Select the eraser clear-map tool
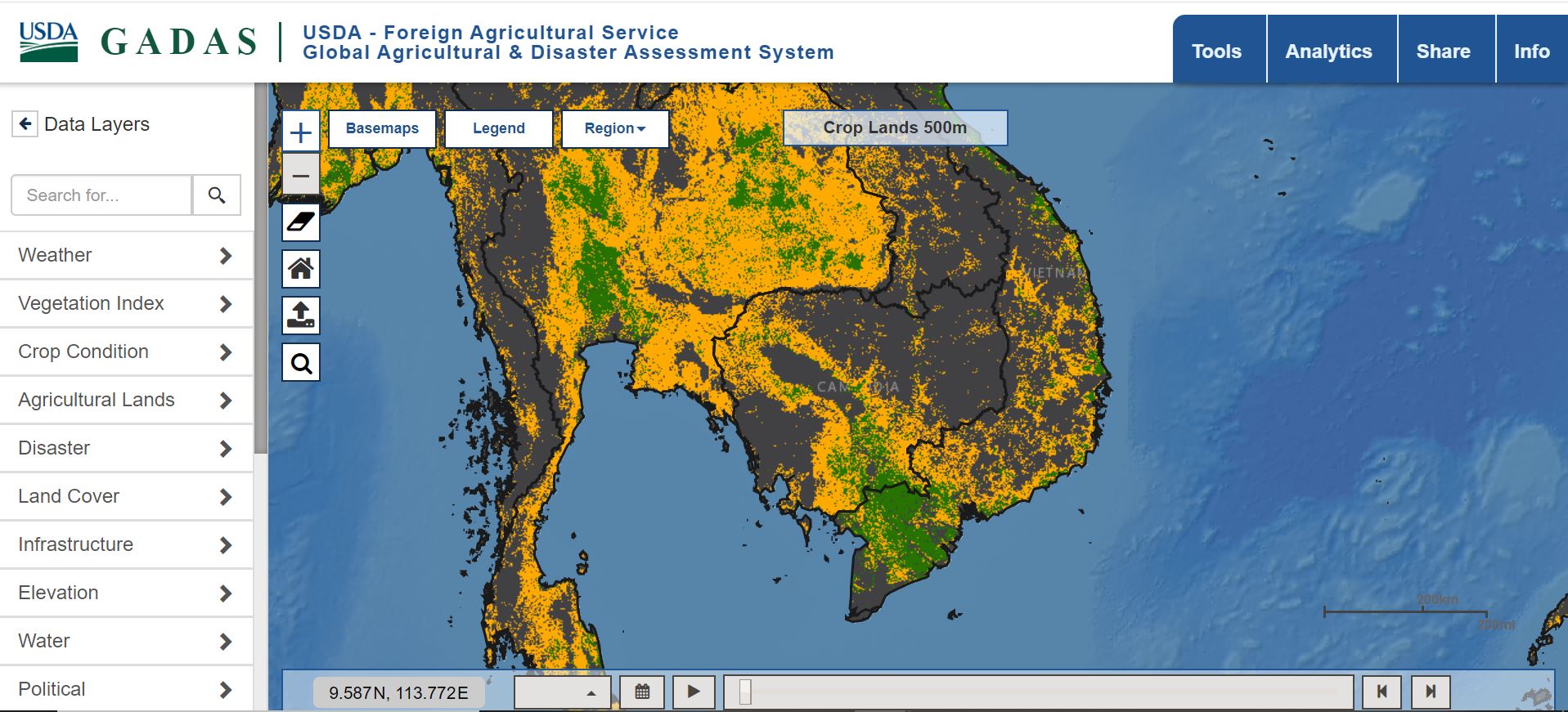 pyautogui.click(x=301, y=222)
